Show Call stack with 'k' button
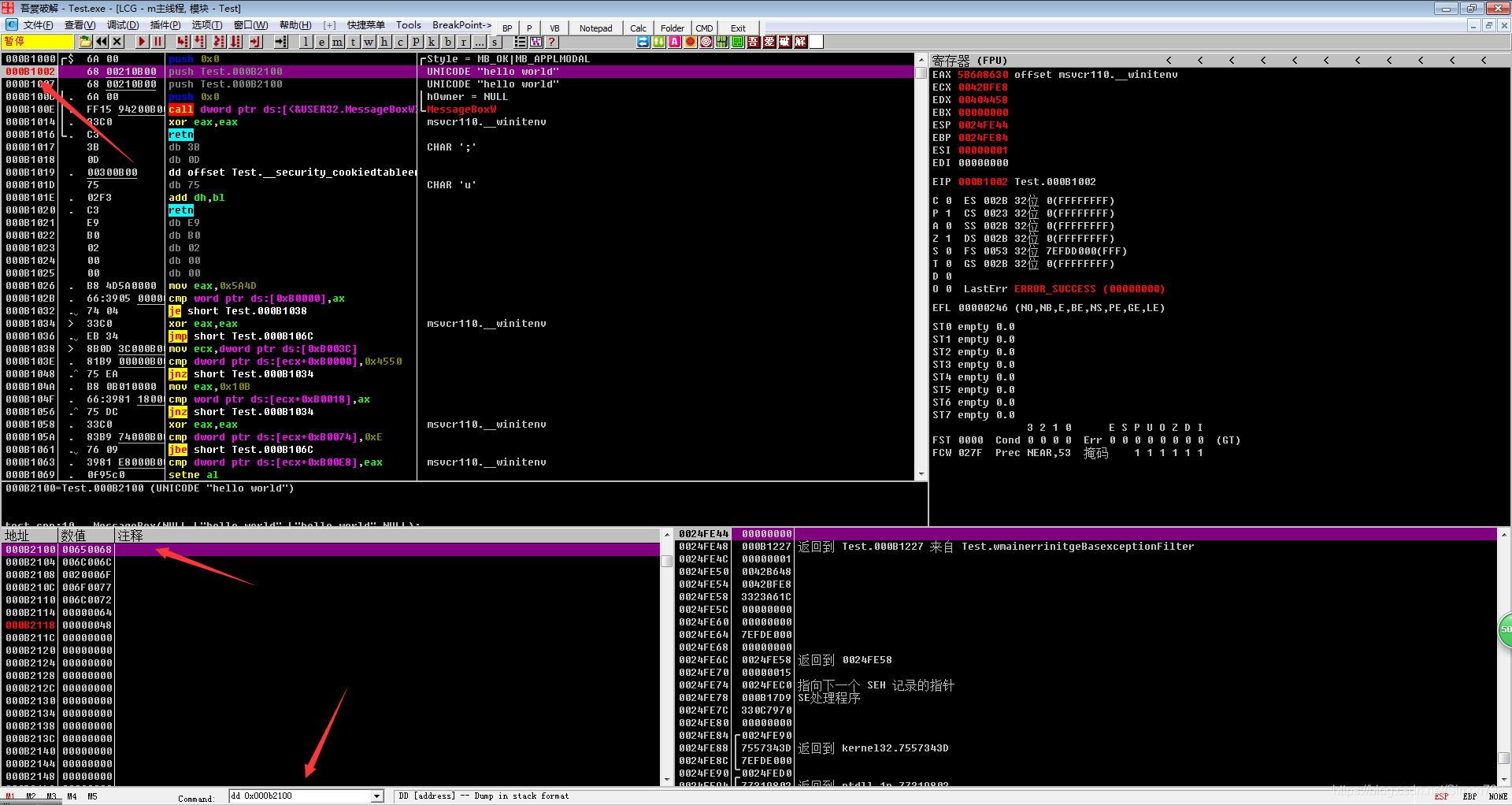The width and height of the screenshot is (1512, 805). (432, 42)
